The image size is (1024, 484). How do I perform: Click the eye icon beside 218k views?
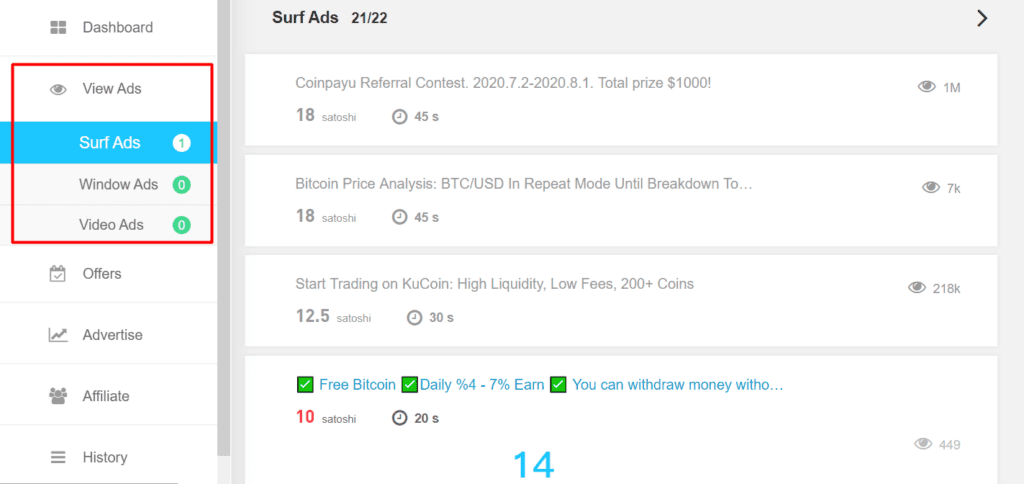coord(917,287)
